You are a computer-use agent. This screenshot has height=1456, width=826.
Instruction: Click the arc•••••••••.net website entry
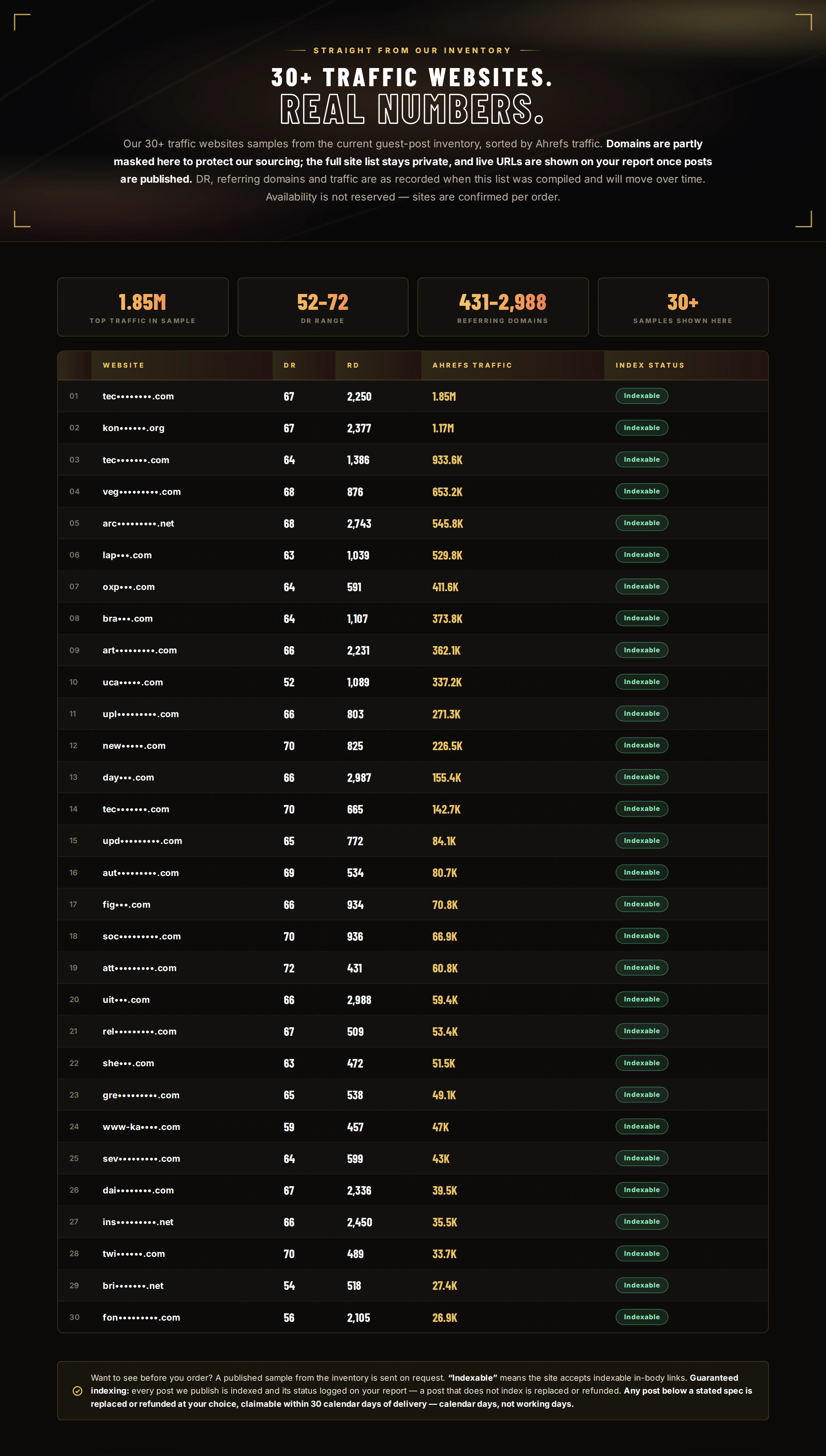pyautogui.click(x=138, y=523)
